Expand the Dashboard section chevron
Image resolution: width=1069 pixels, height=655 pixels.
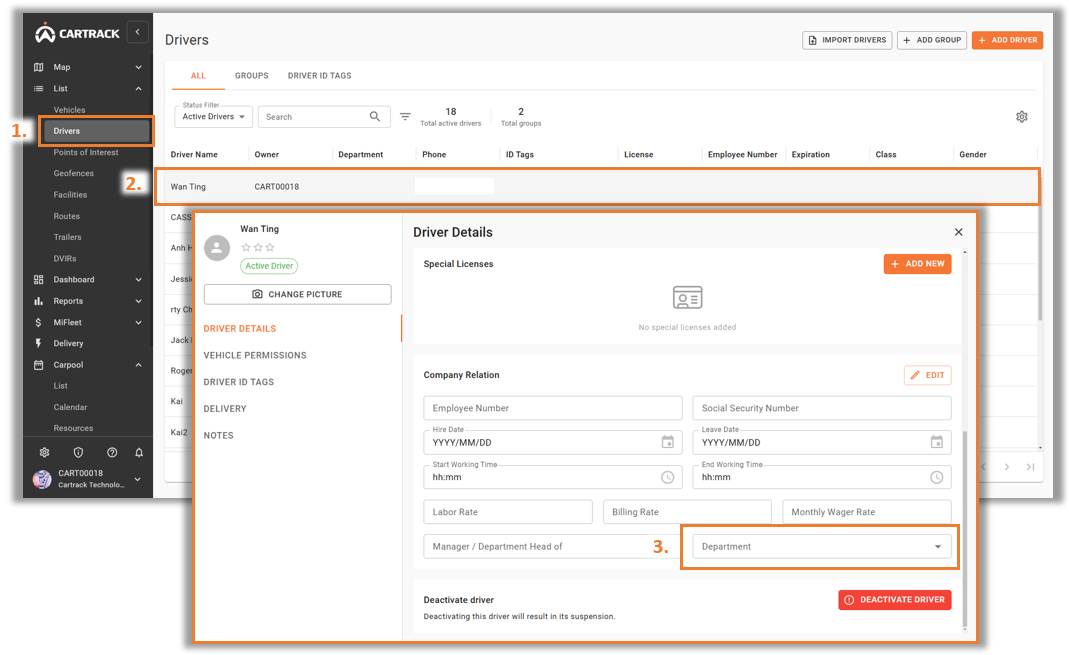pos(138,279)
